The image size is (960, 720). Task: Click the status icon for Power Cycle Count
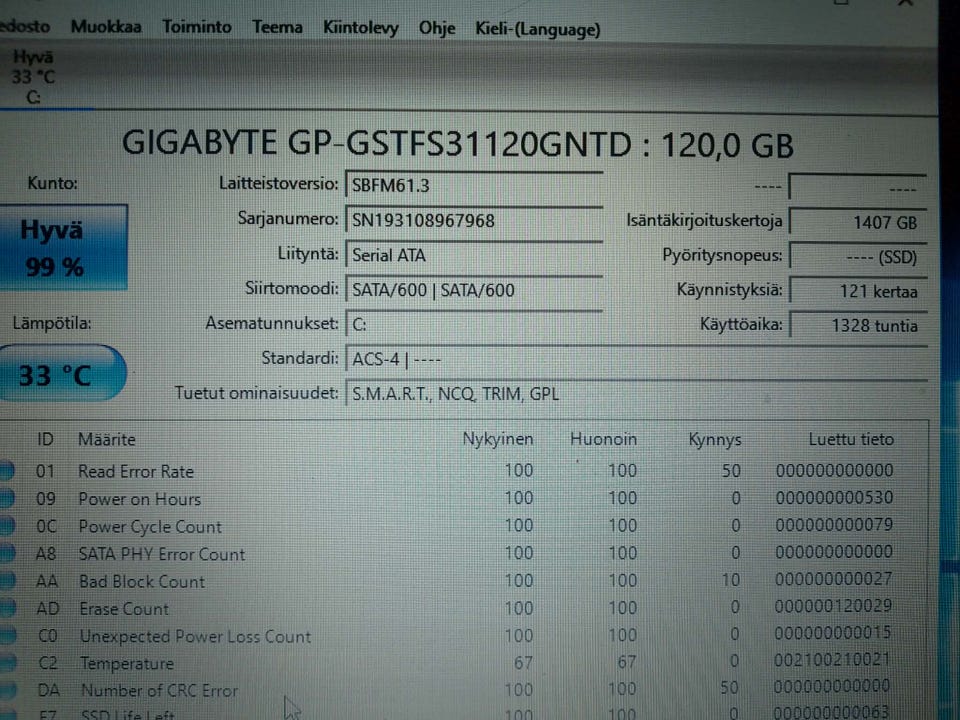(x=7, y=526)
